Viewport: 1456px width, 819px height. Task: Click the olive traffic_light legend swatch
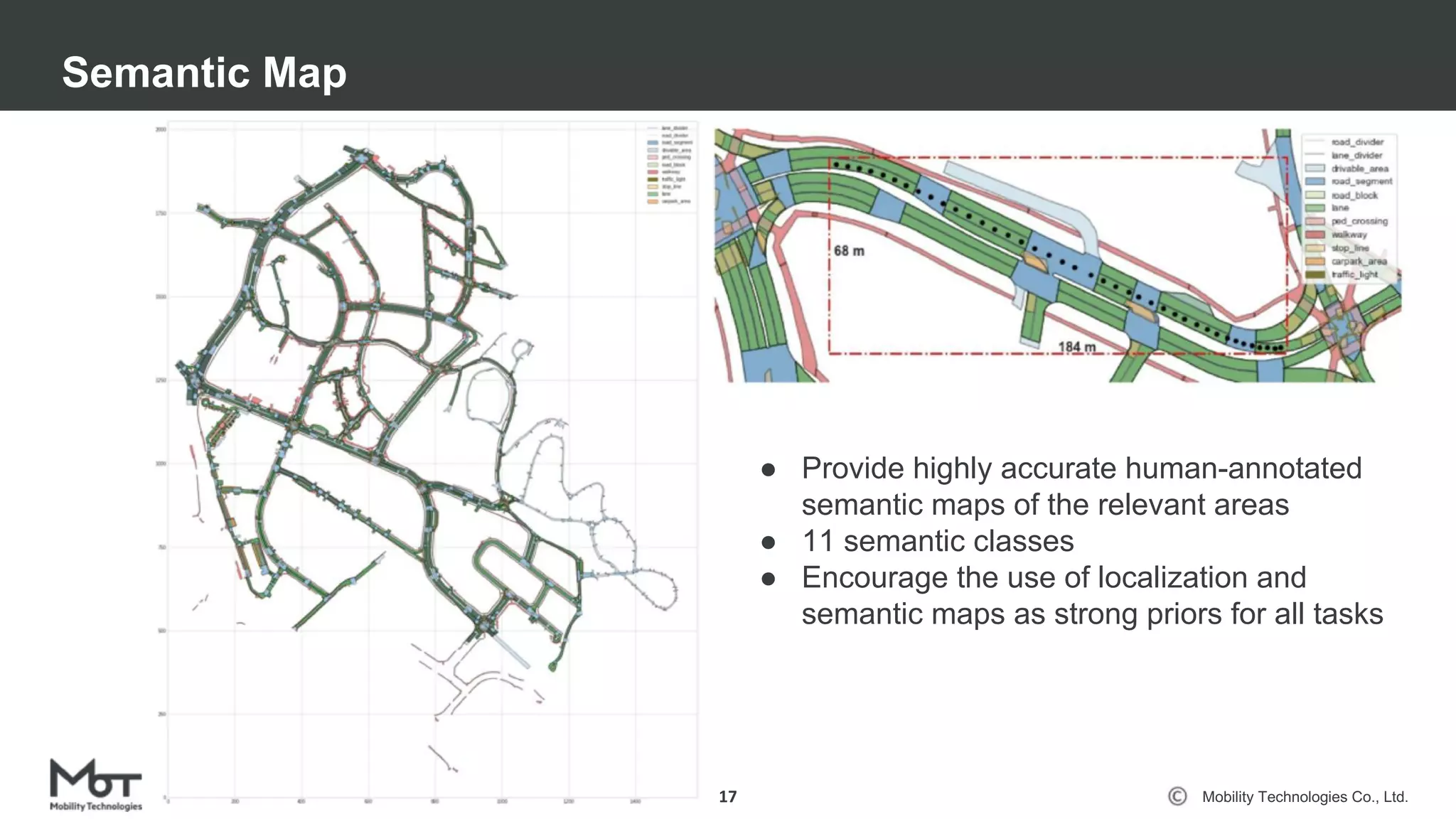point(1315,274)
